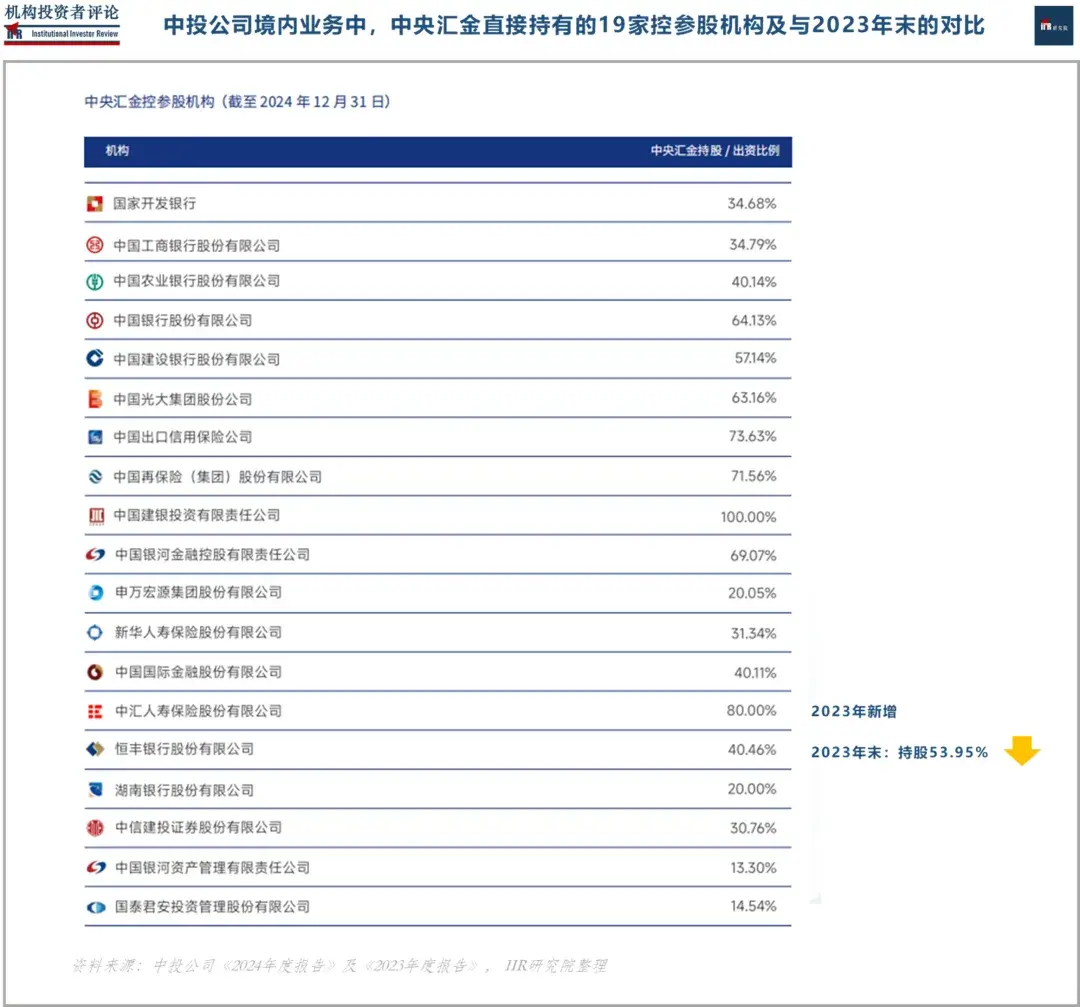Click the 新华人寿保险 logo icon
This screenshot has height=1007, width=1080.
point(94,632)
